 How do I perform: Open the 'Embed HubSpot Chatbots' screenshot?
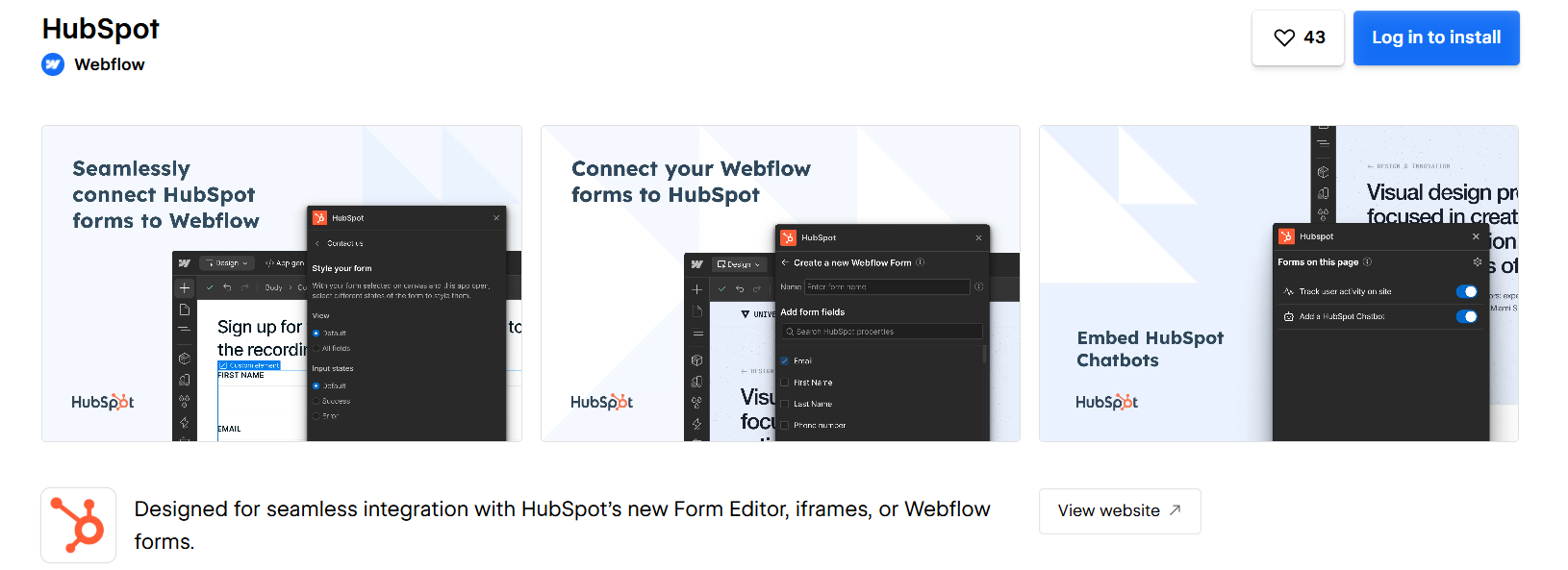click(1278, 284)
